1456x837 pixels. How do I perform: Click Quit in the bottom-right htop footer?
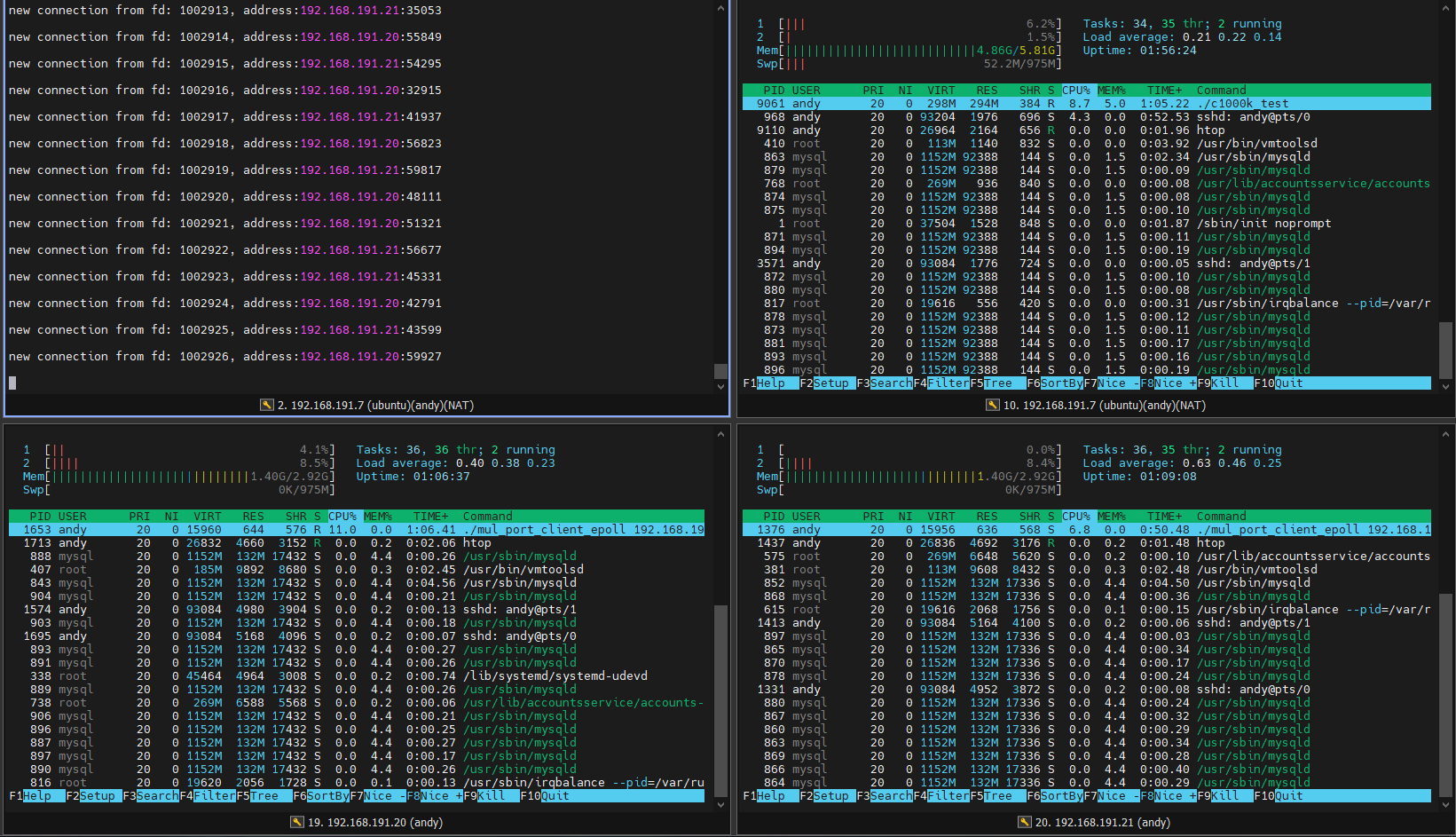pyautogui.click(x=1288, y=796)
